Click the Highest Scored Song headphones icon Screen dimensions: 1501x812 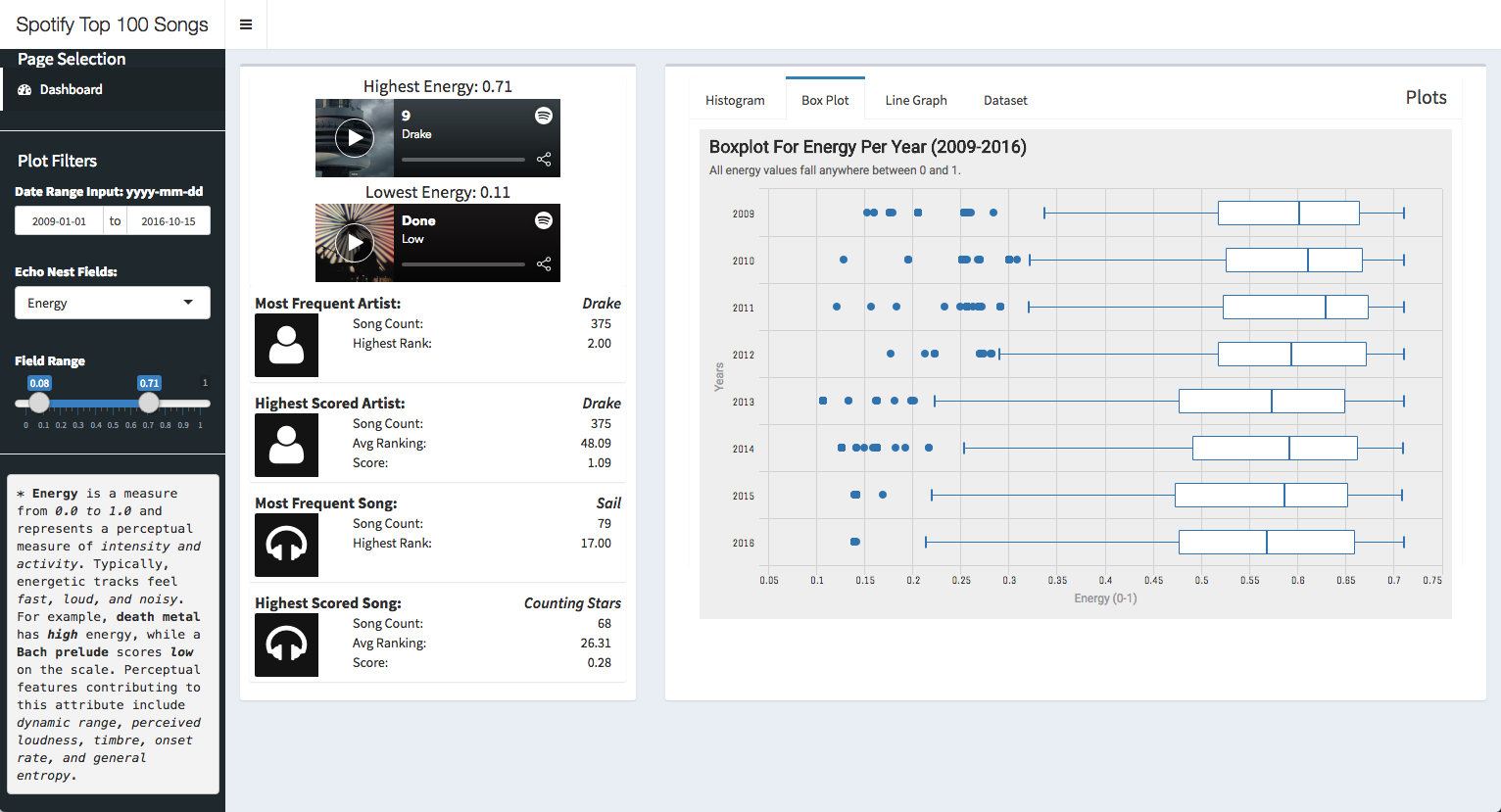coord(286,645)
